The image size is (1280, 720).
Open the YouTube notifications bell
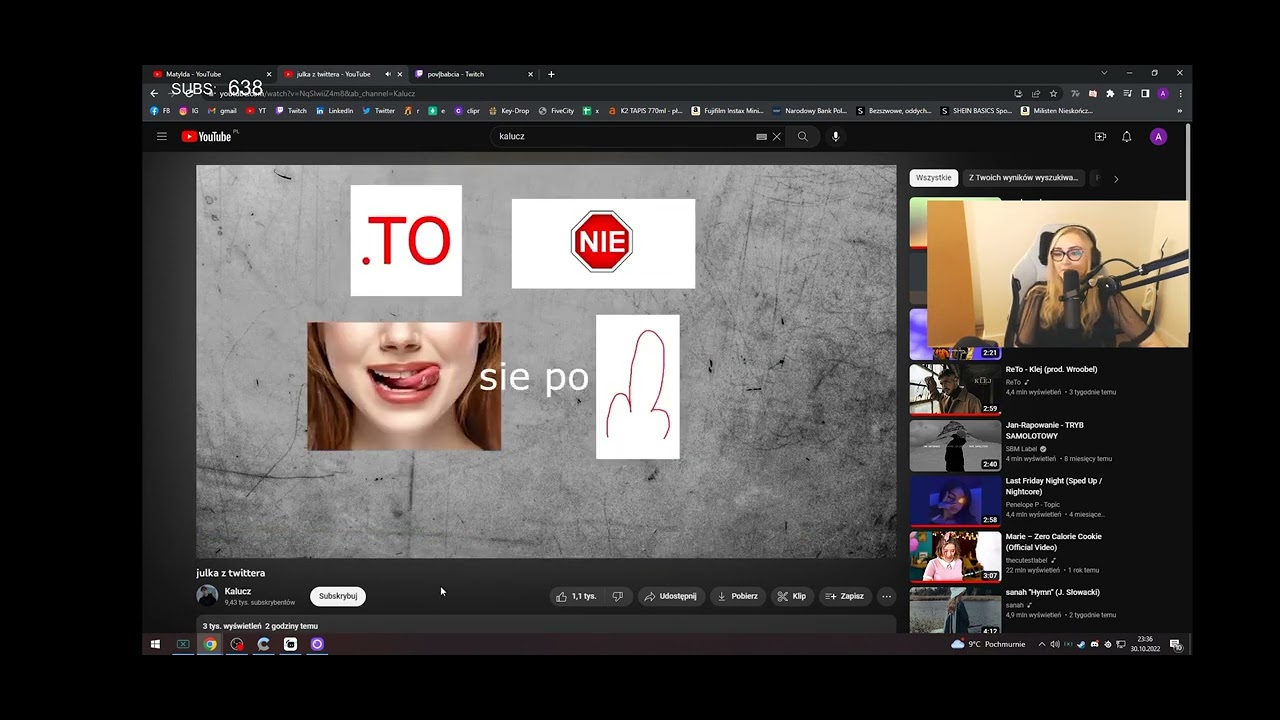click(1127, 137)
